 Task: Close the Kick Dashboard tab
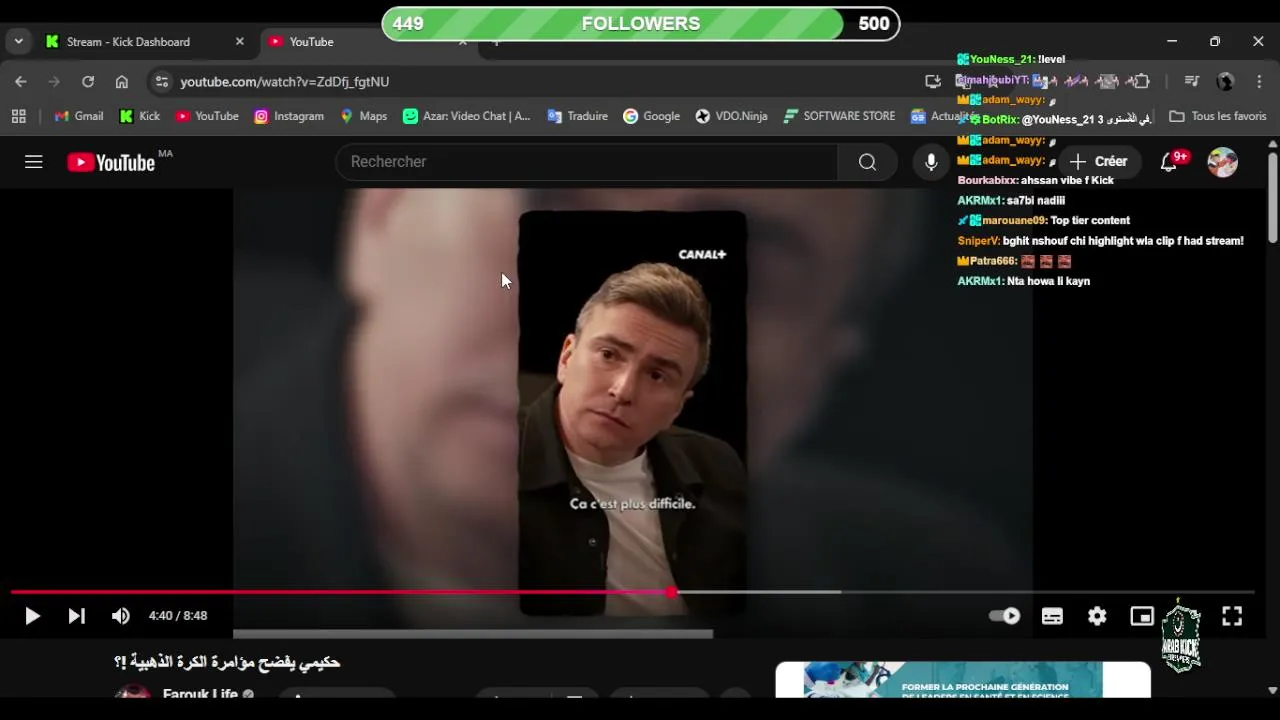point(239,41)
